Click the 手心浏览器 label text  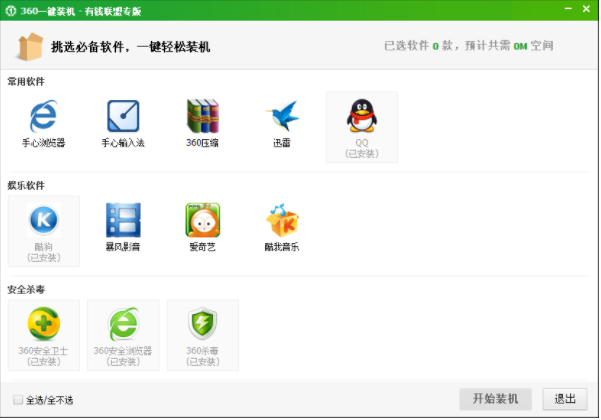pos(43,143)
